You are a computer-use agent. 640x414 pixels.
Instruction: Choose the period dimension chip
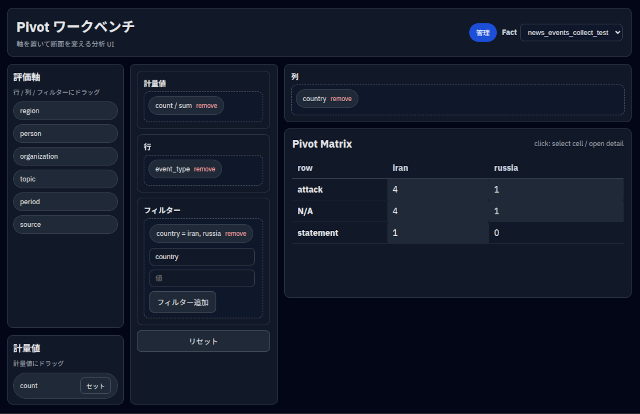pos(65,202)
